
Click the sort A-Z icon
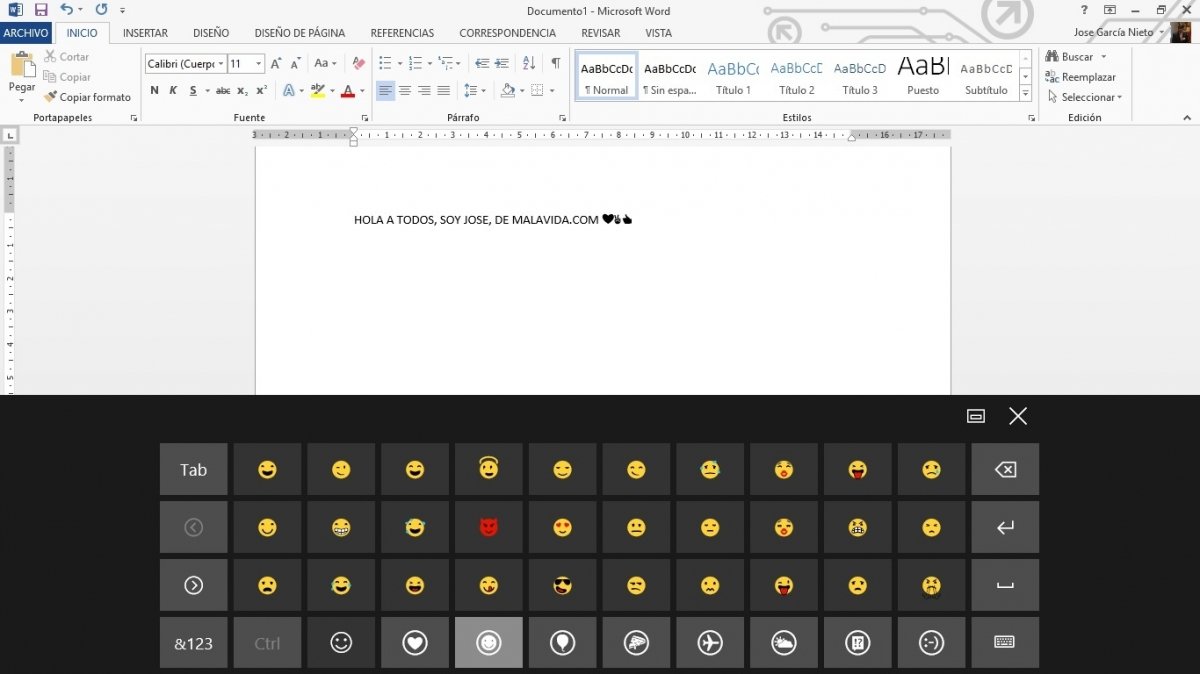click(x=530, y=63)
